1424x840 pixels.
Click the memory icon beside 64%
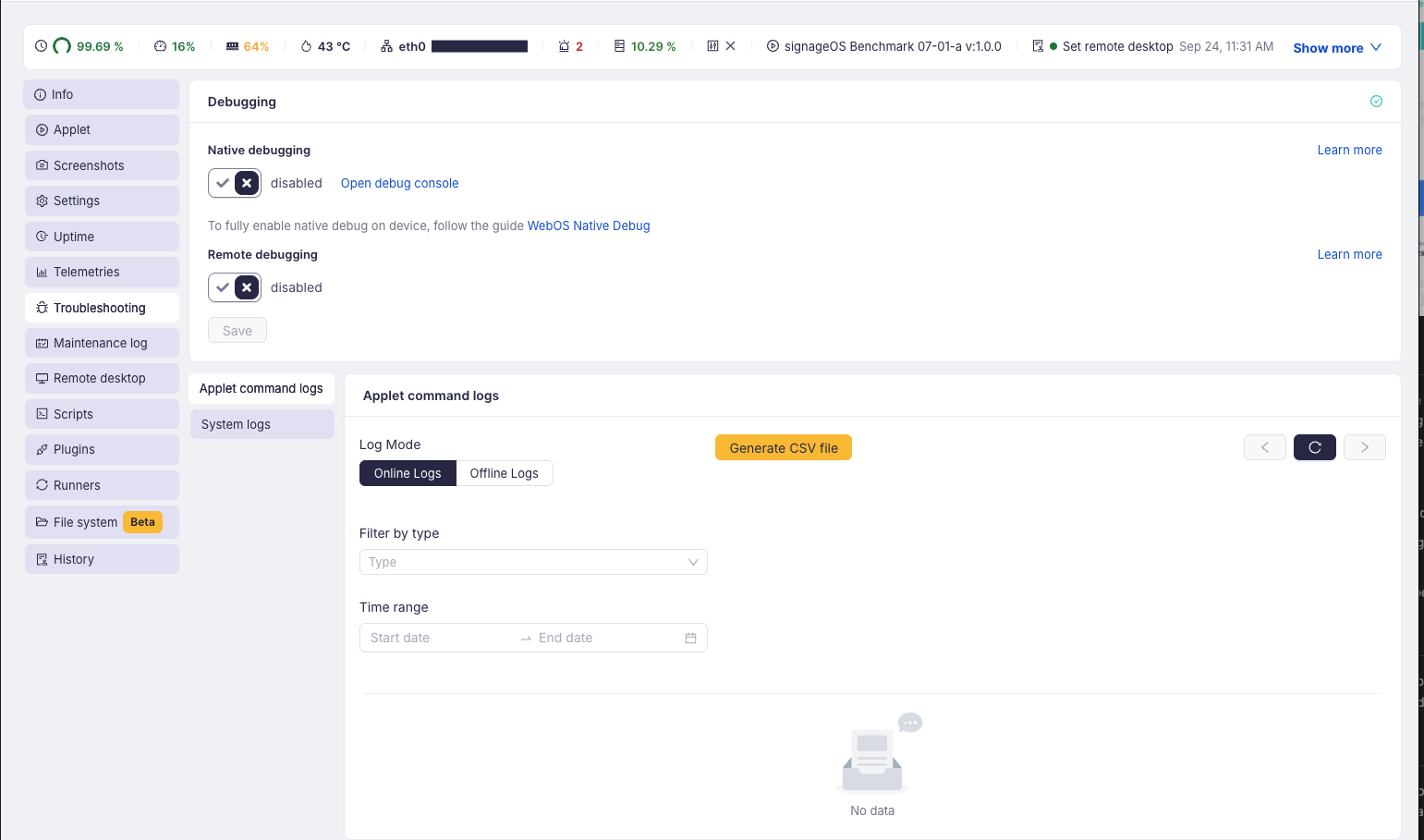pos(233,46)
